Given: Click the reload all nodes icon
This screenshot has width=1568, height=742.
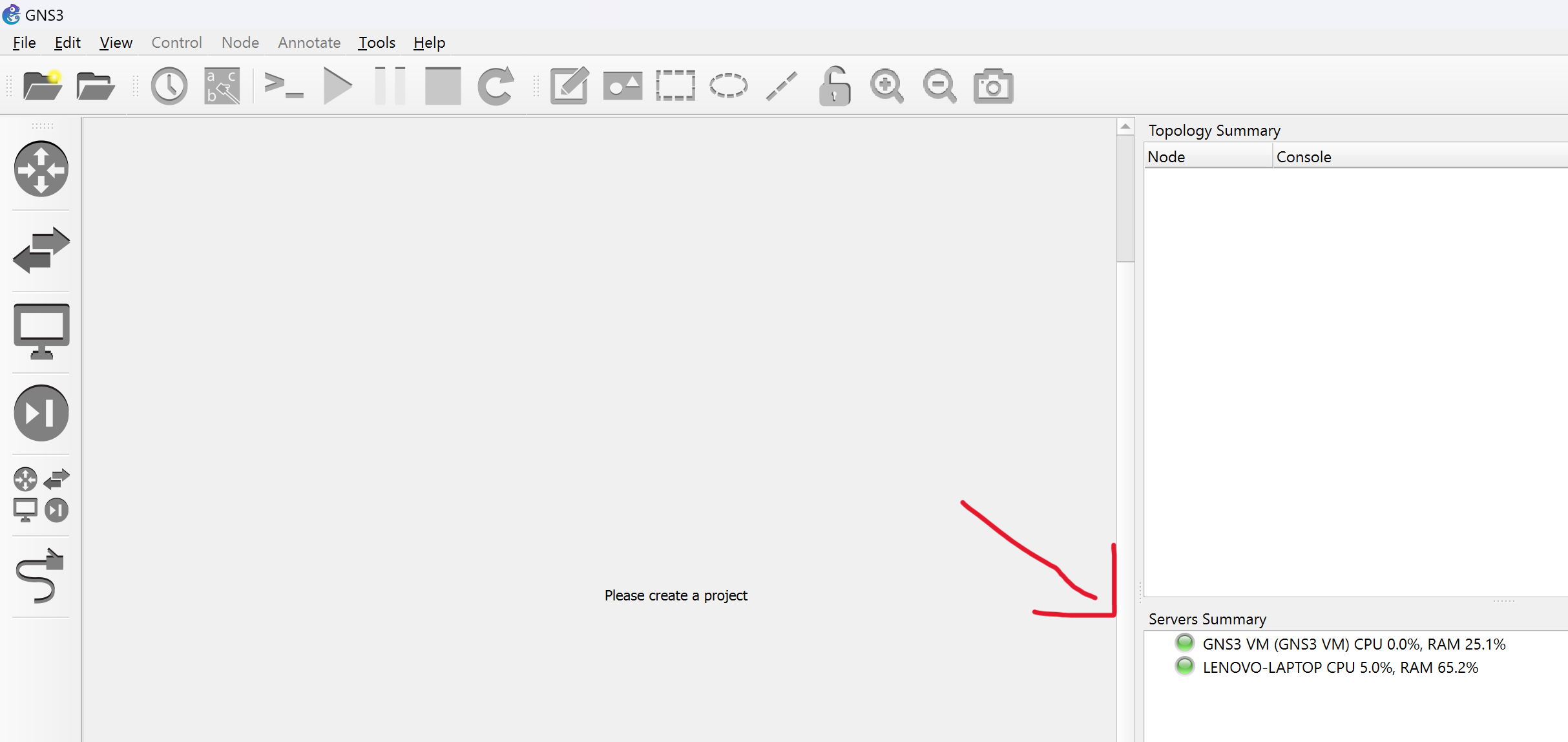Looking at the screenshot, I should [496, 85].
